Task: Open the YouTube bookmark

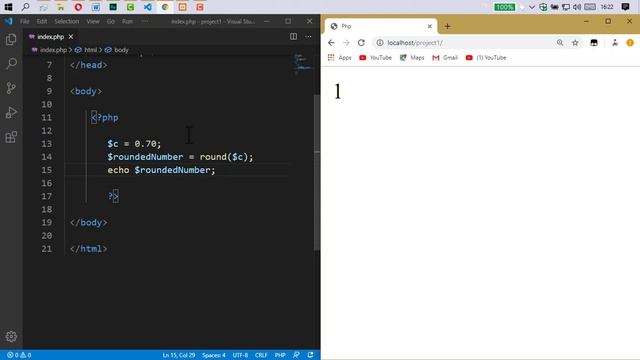Action: [x=376, y=58]
